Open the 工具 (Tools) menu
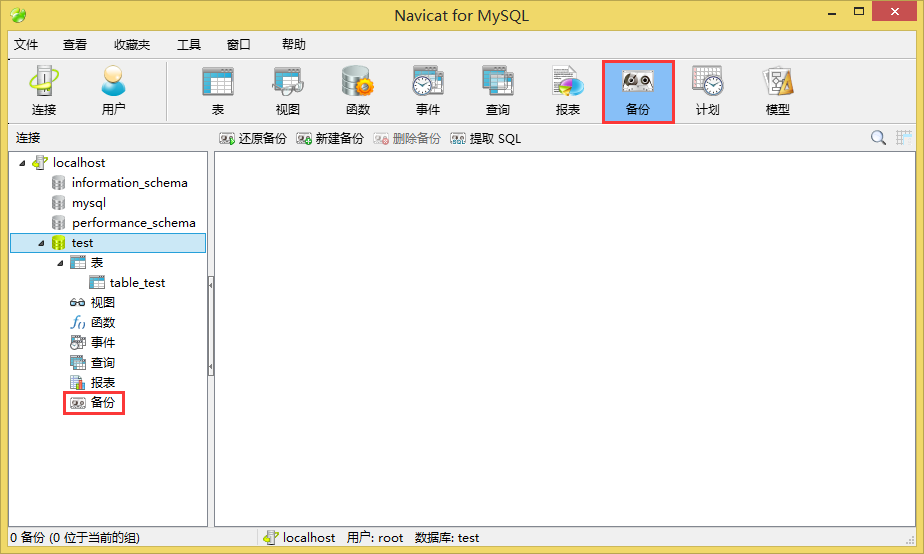This screenshot has height=554, width=924. point(189,45)
